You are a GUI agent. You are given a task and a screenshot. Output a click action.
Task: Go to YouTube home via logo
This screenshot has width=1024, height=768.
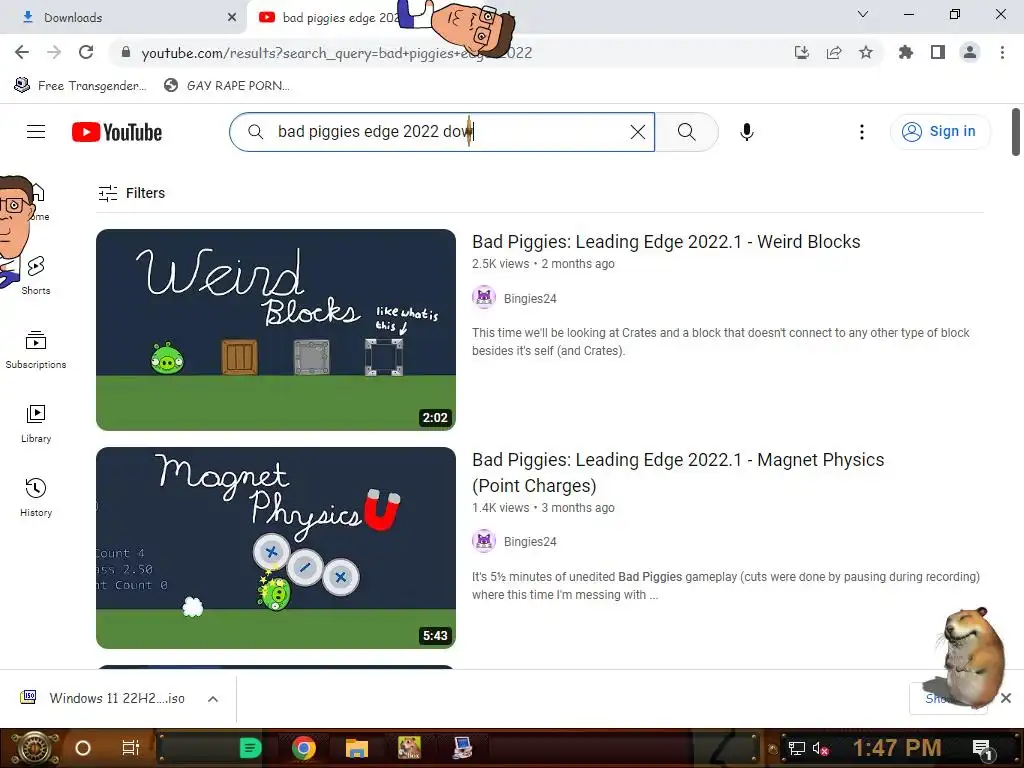coord(117,132)
